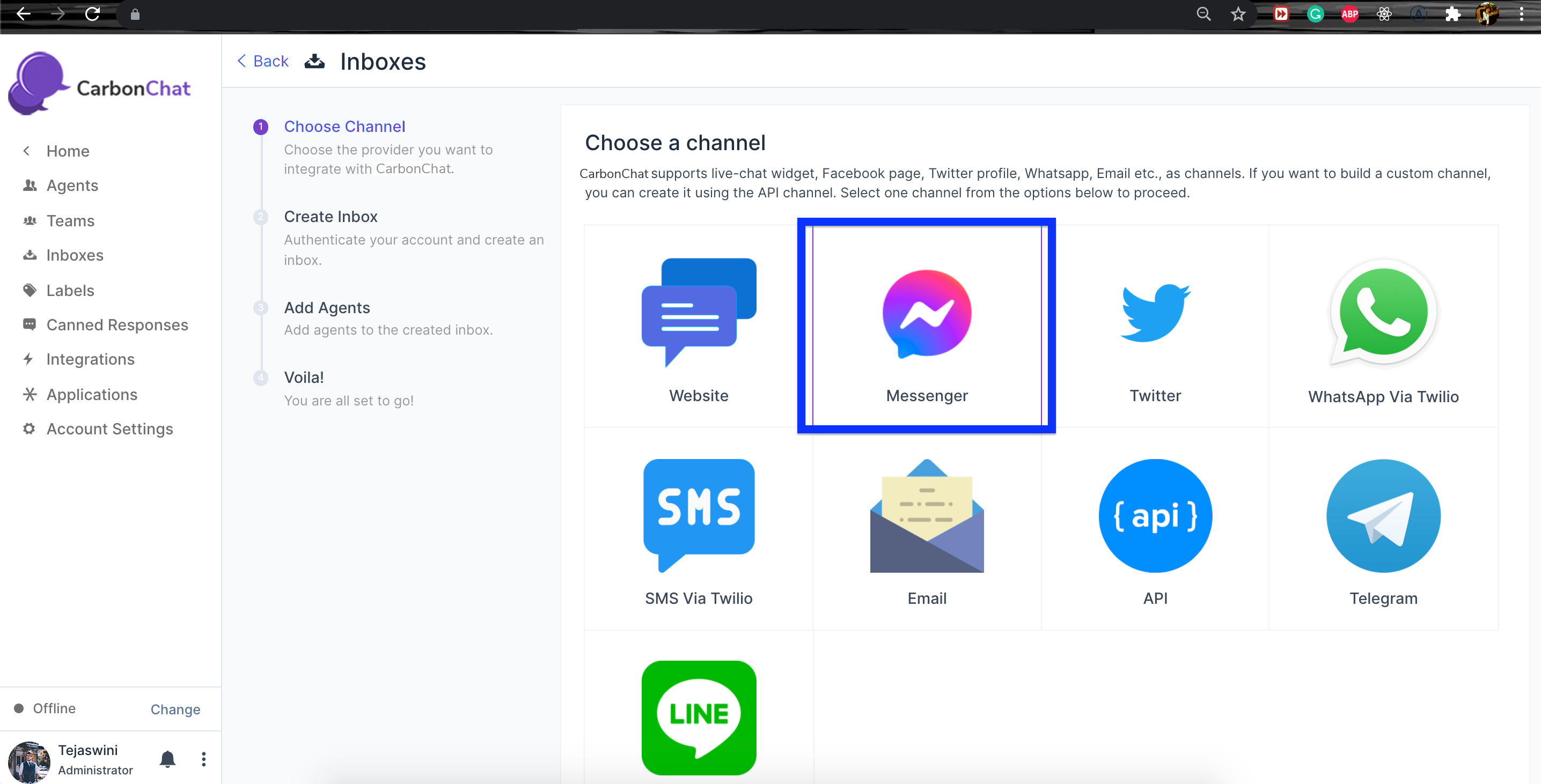Open the user options three-dot menu
1541x784 pixels.
tap(203, 758)
